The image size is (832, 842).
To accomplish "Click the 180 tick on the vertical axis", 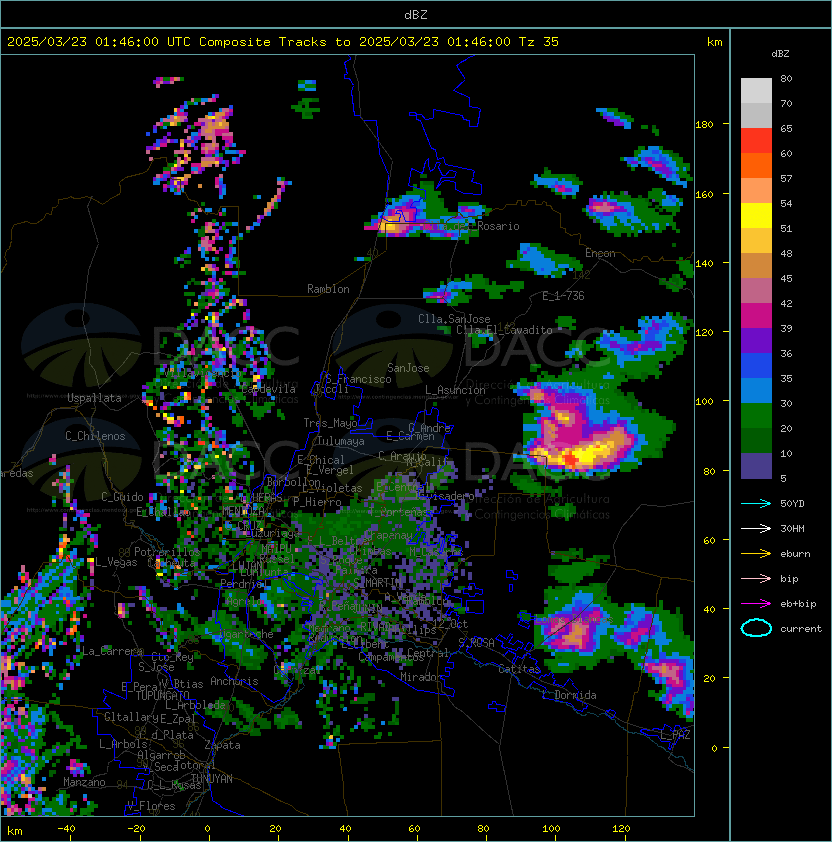I will tap(704, 125).
